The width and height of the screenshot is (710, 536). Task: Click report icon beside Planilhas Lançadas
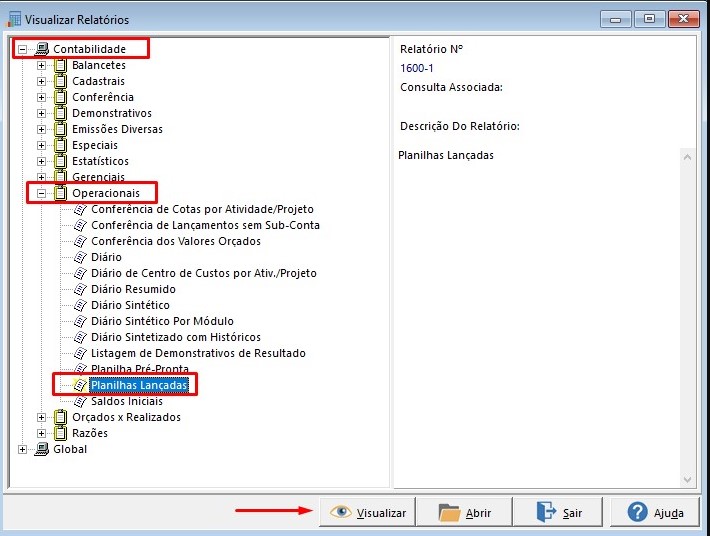coord(80,385)
